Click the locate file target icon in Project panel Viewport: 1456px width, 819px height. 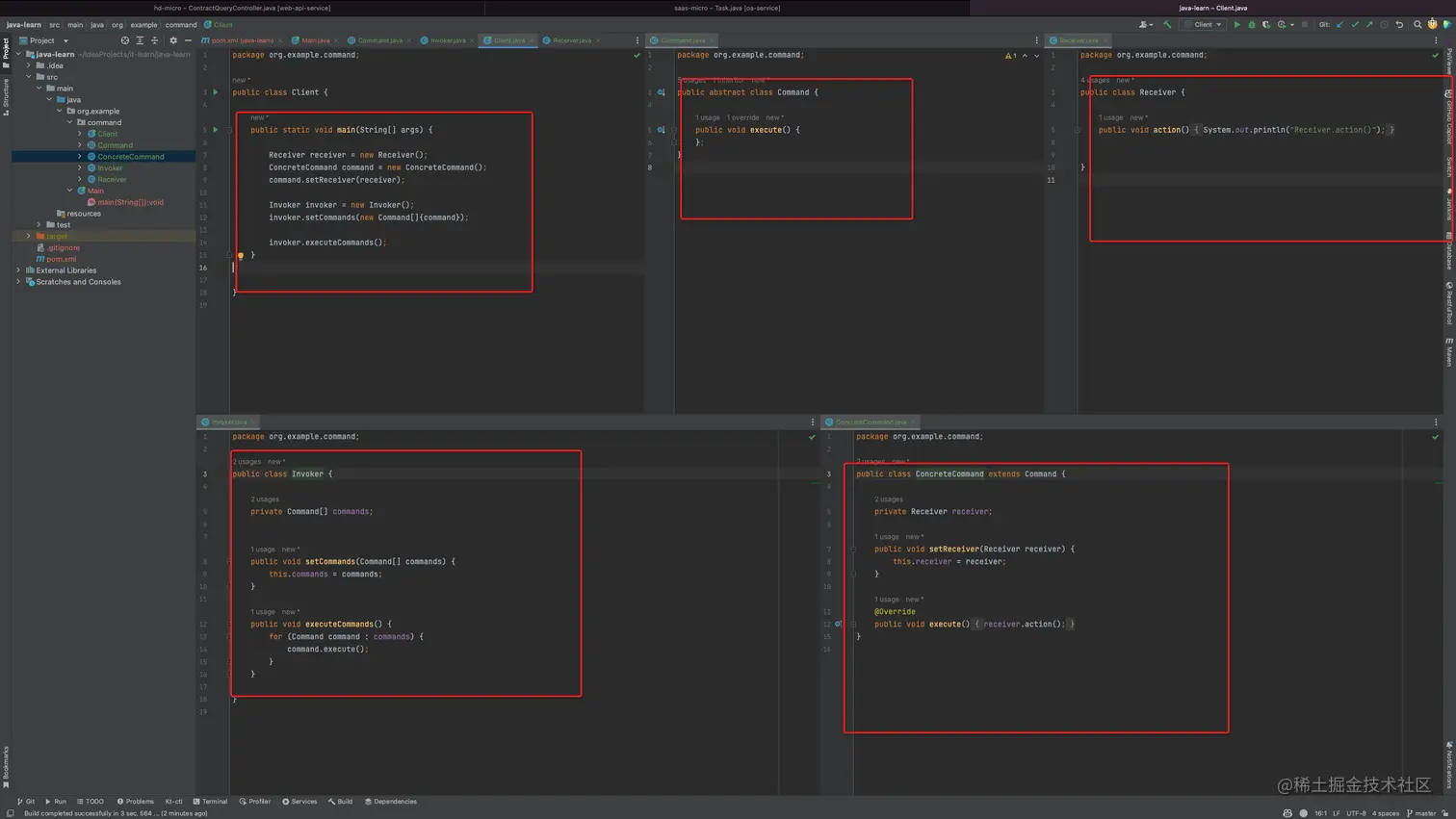pyautogui.click(x=125, y=40)
